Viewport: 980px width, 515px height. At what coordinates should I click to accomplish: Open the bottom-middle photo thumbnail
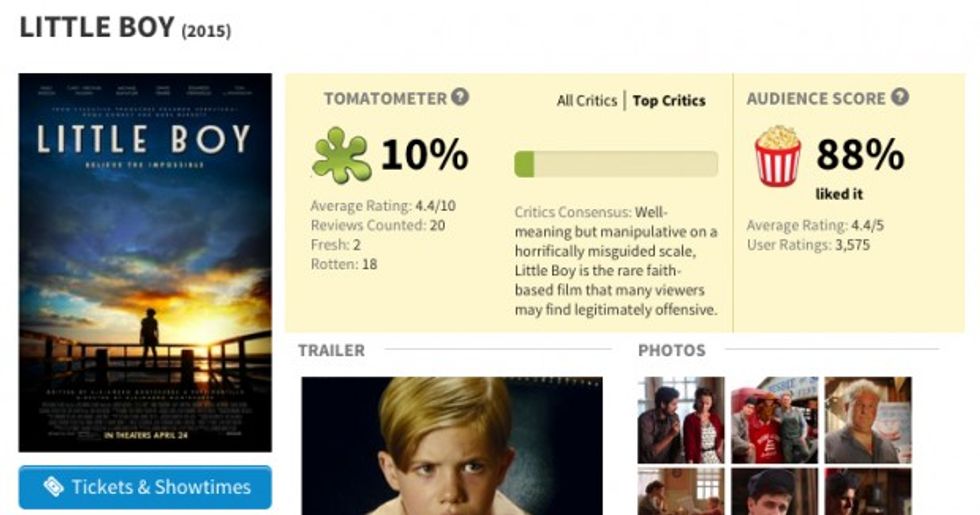(774, 491)
